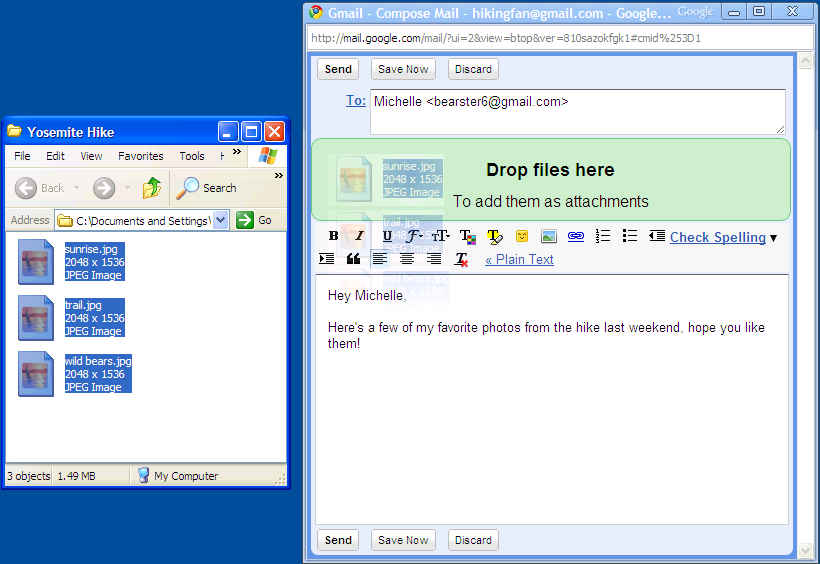Click the top Save Now button
The width and height of the screenshot is (820, 564).
click(x=403, y=69)
